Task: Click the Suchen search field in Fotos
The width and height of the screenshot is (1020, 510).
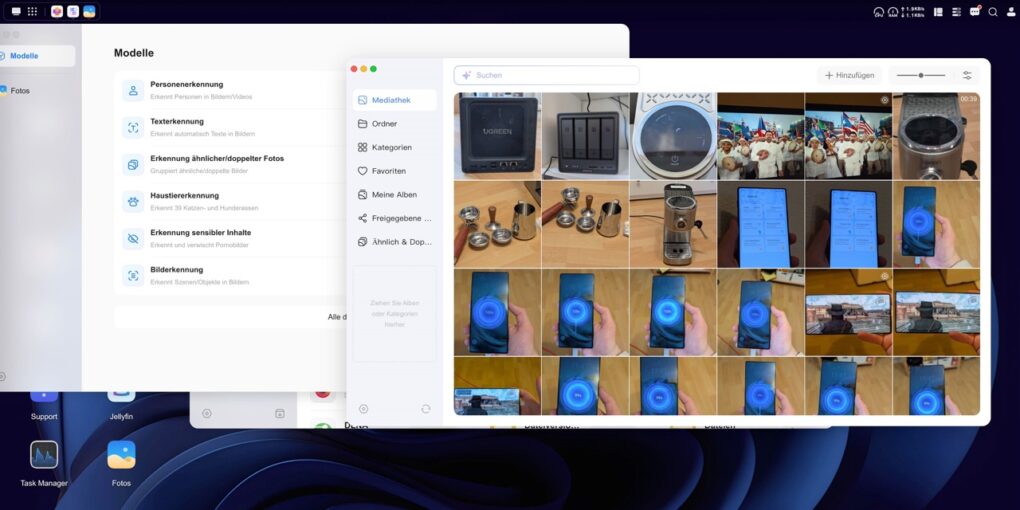Action: click(x=546, y=75)
